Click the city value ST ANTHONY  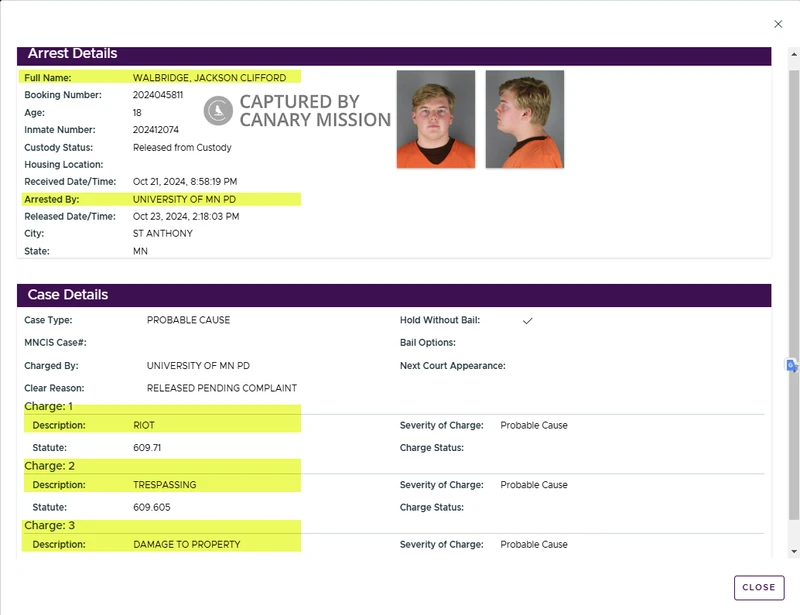pyautogui.click(x=163, y=233)
